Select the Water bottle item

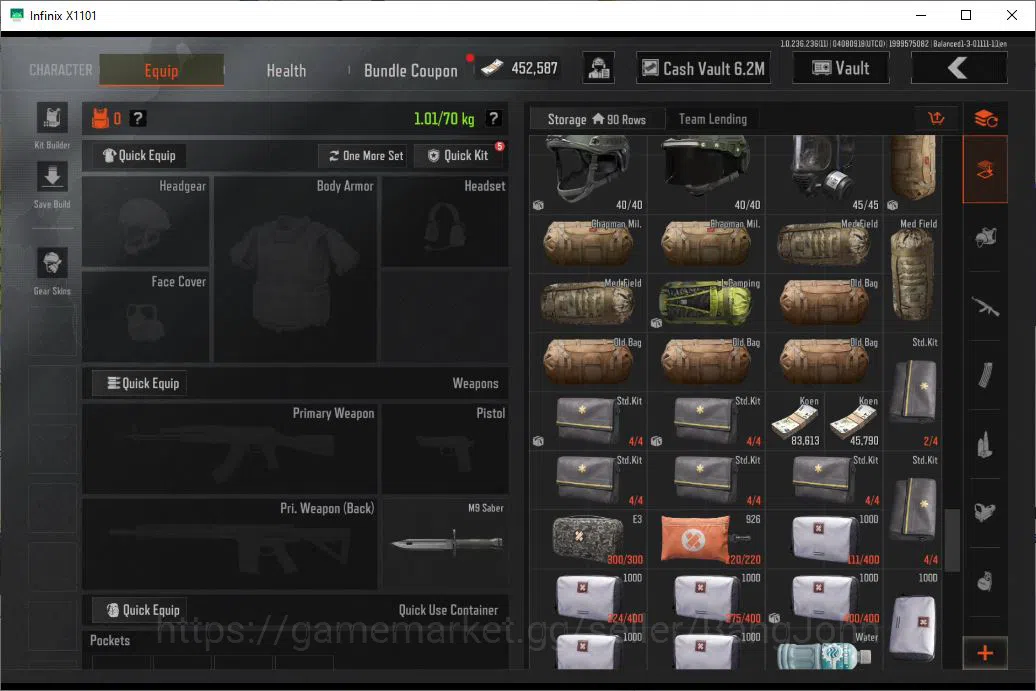click(x=824, y=649)
